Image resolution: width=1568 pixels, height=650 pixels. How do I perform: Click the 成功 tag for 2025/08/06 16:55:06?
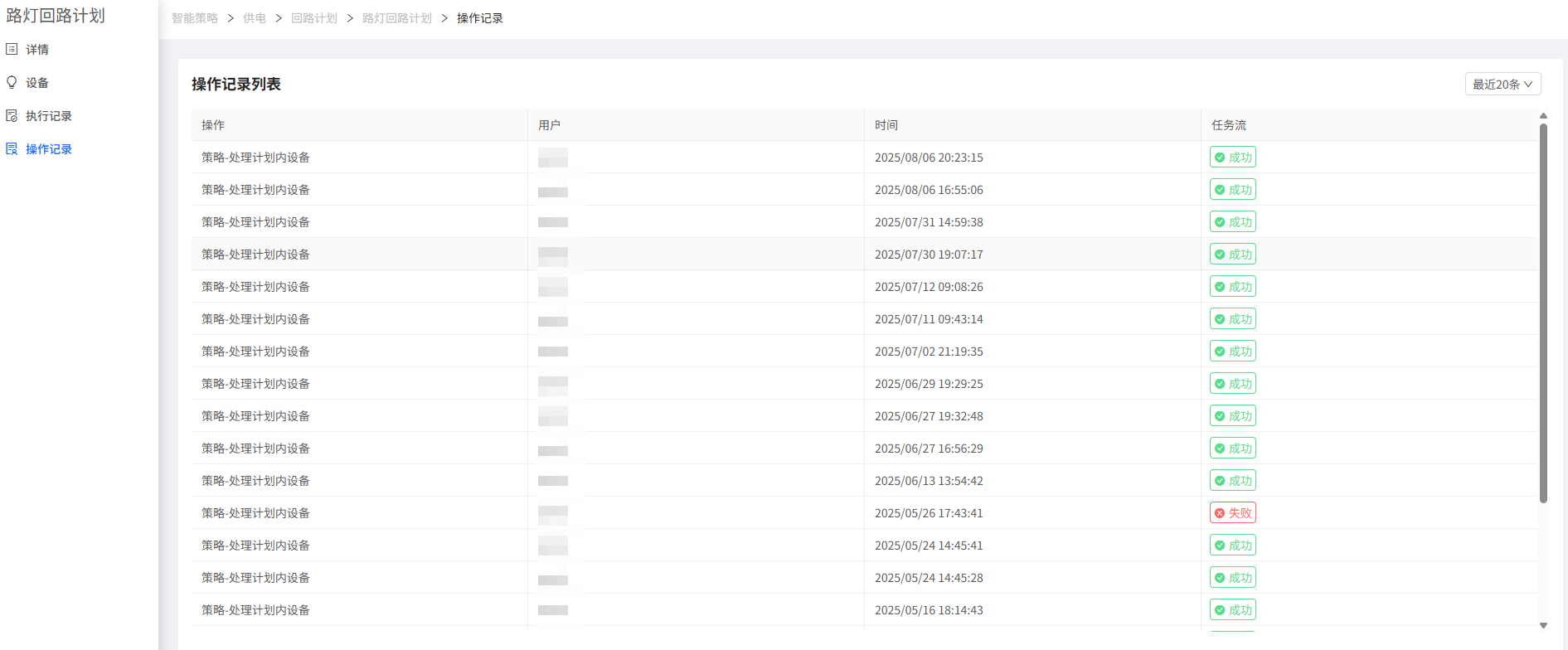pos(1233,190)
